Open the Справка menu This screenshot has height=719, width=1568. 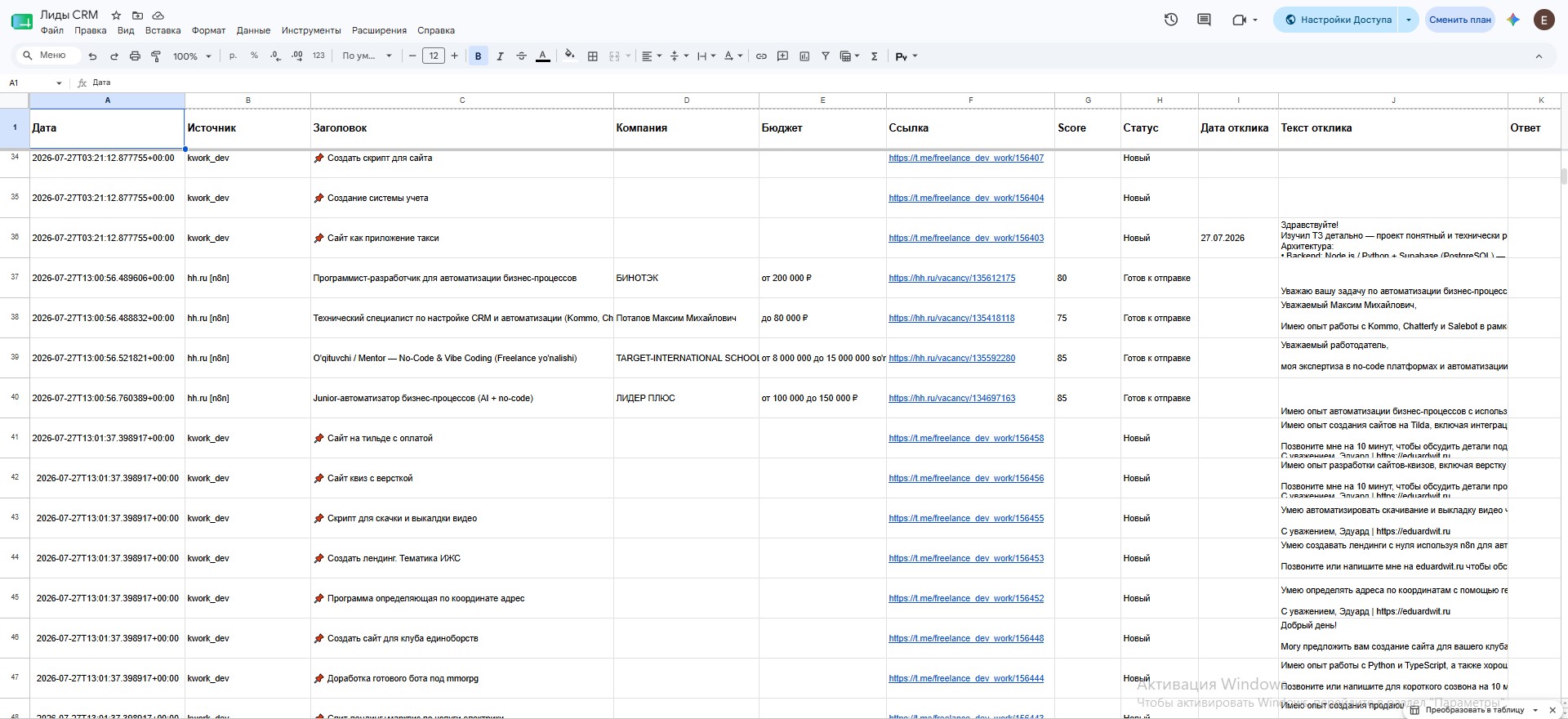coord(436,30)
